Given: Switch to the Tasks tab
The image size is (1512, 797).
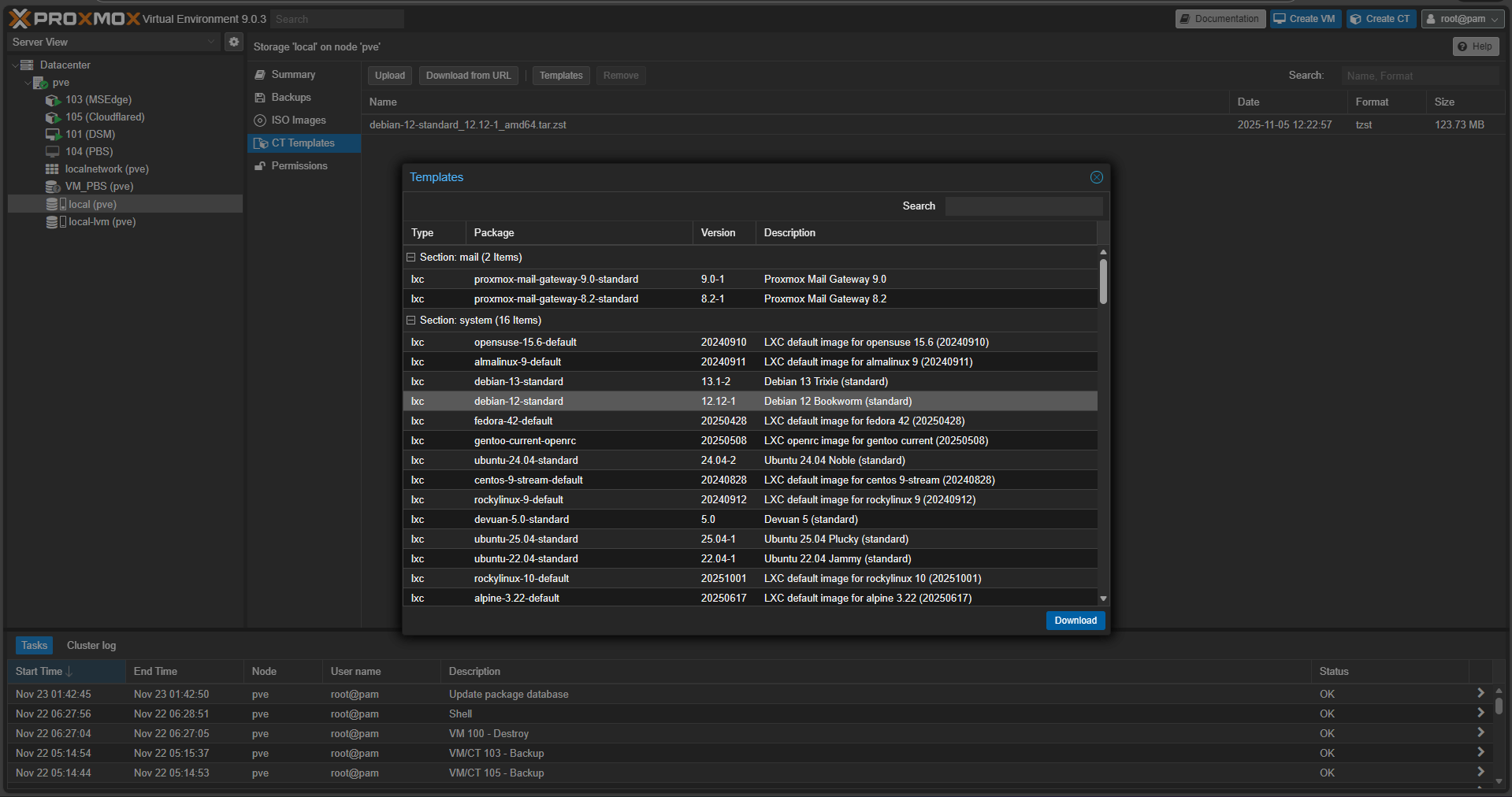Looking at the screenshot, I should click(x=34, y=646).
